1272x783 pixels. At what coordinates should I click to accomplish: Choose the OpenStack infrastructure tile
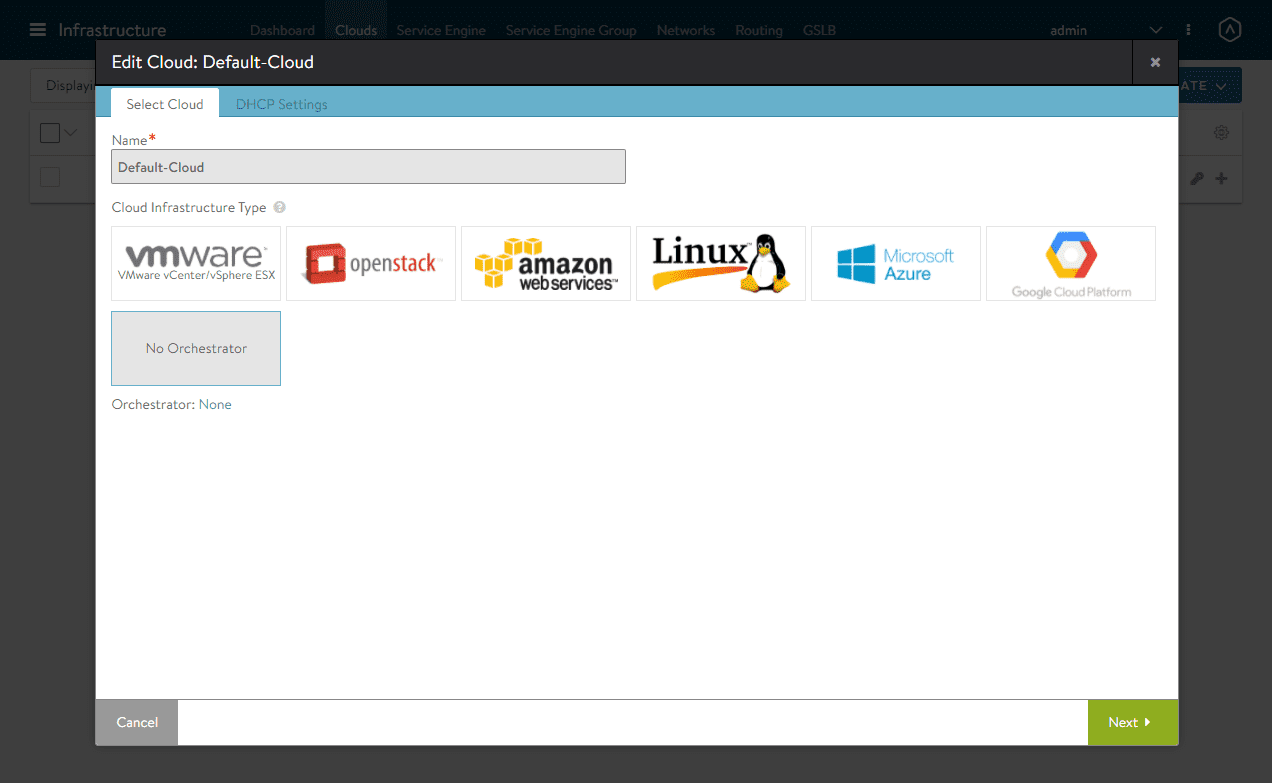[x=371, y=263]
